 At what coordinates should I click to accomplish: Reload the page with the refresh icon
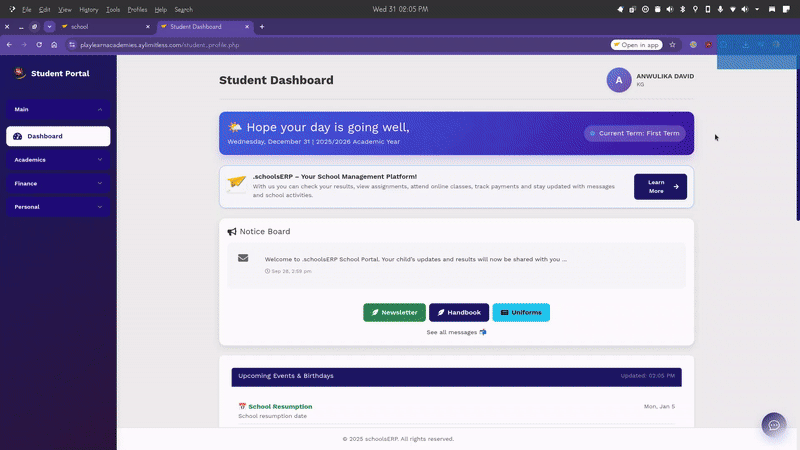coord(39,45)
